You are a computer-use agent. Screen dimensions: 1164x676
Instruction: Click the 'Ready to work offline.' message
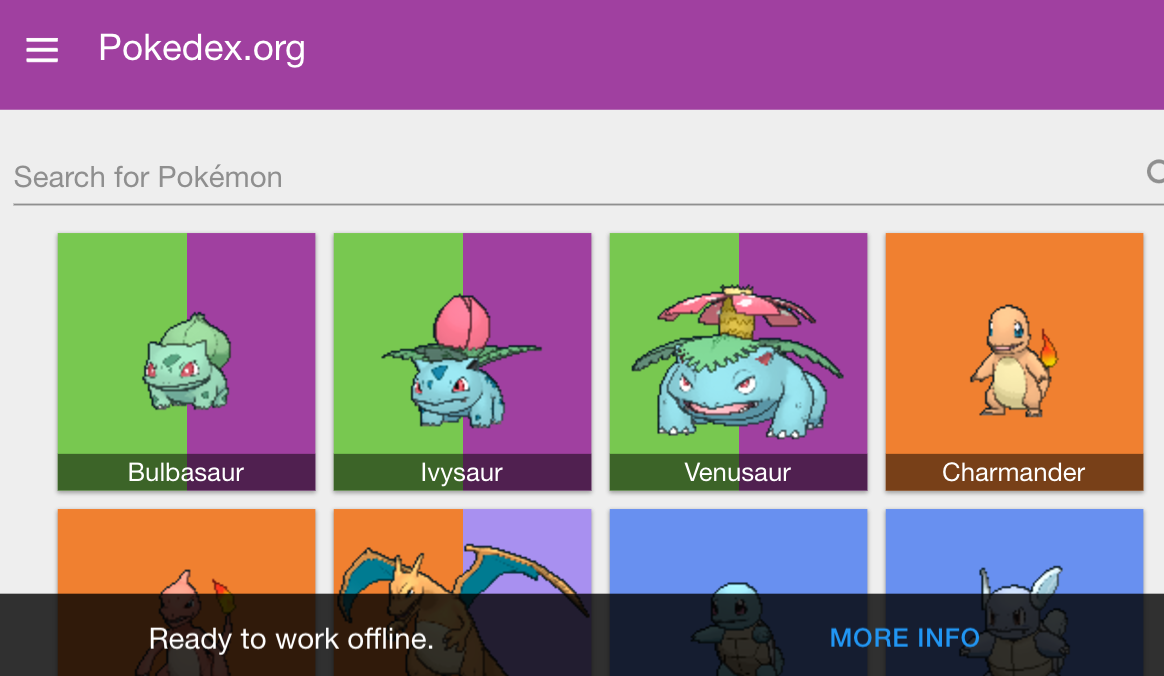pyautogui.click(x=291, y=639)
